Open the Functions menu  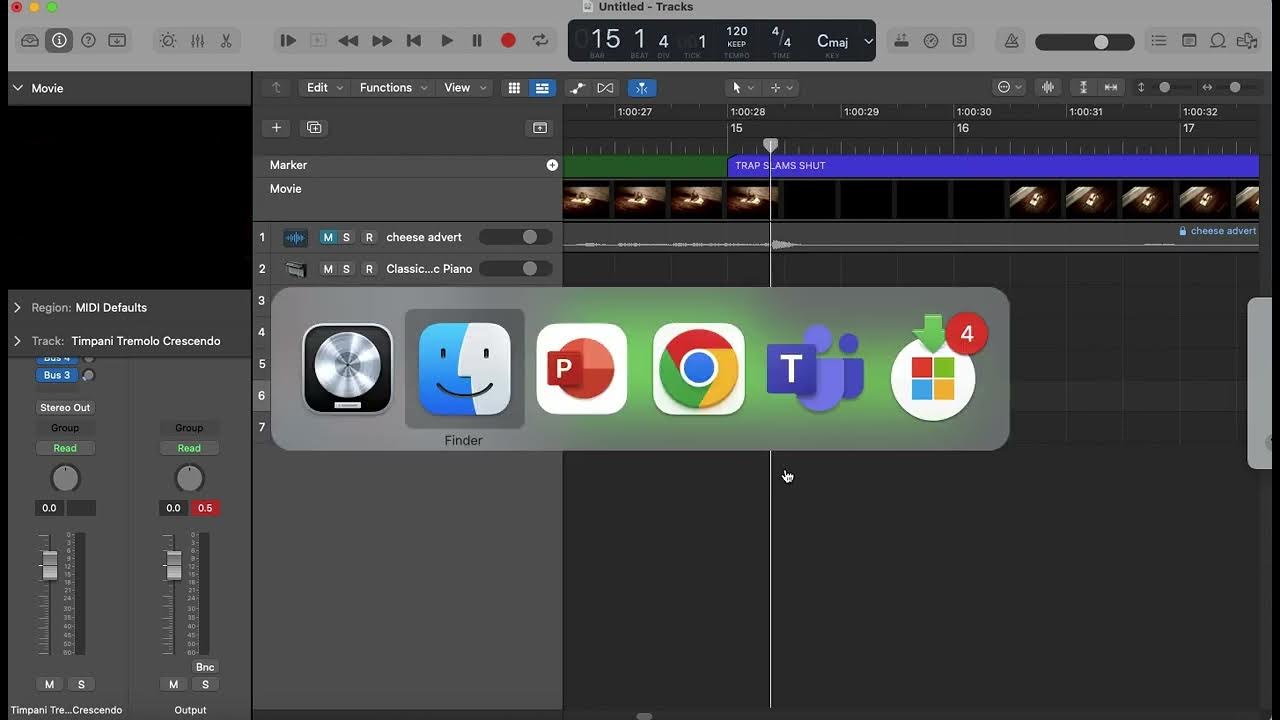tap(393, 88)
